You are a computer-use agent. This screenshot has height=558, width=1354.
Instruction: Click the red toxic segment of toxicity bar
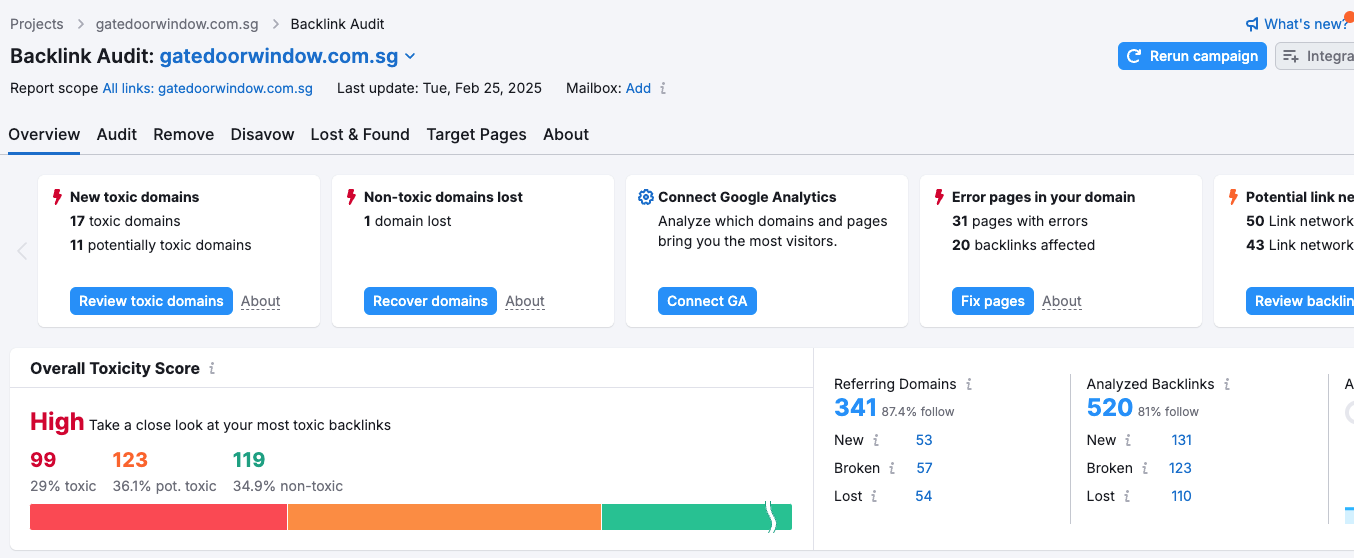158,517
